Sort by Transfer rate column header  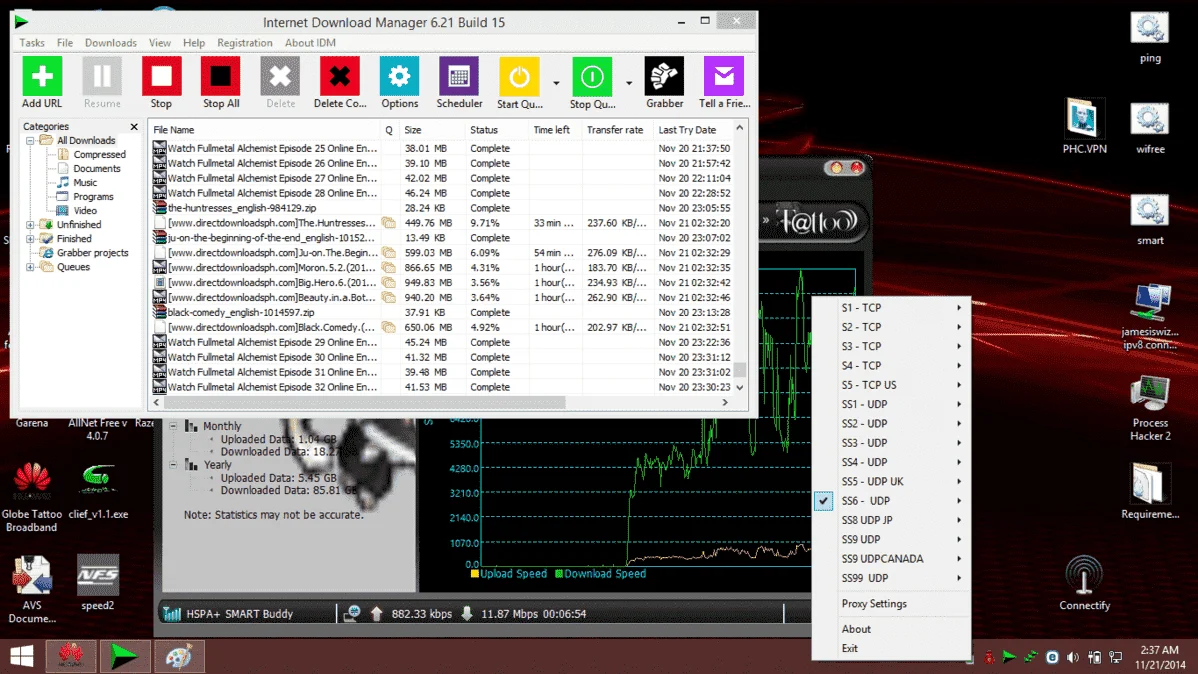click(x=618, y=130)
